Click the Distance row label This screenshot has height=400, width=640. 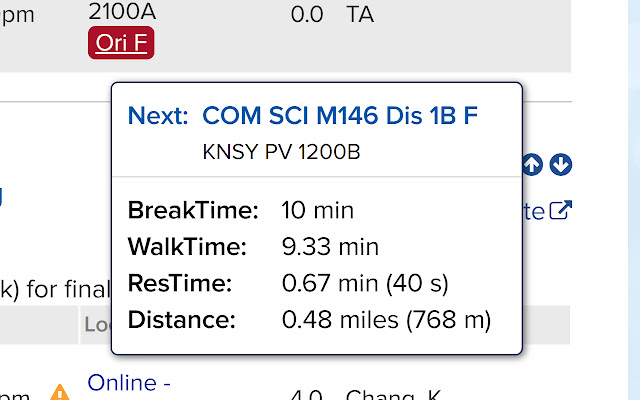coord(182,321)
